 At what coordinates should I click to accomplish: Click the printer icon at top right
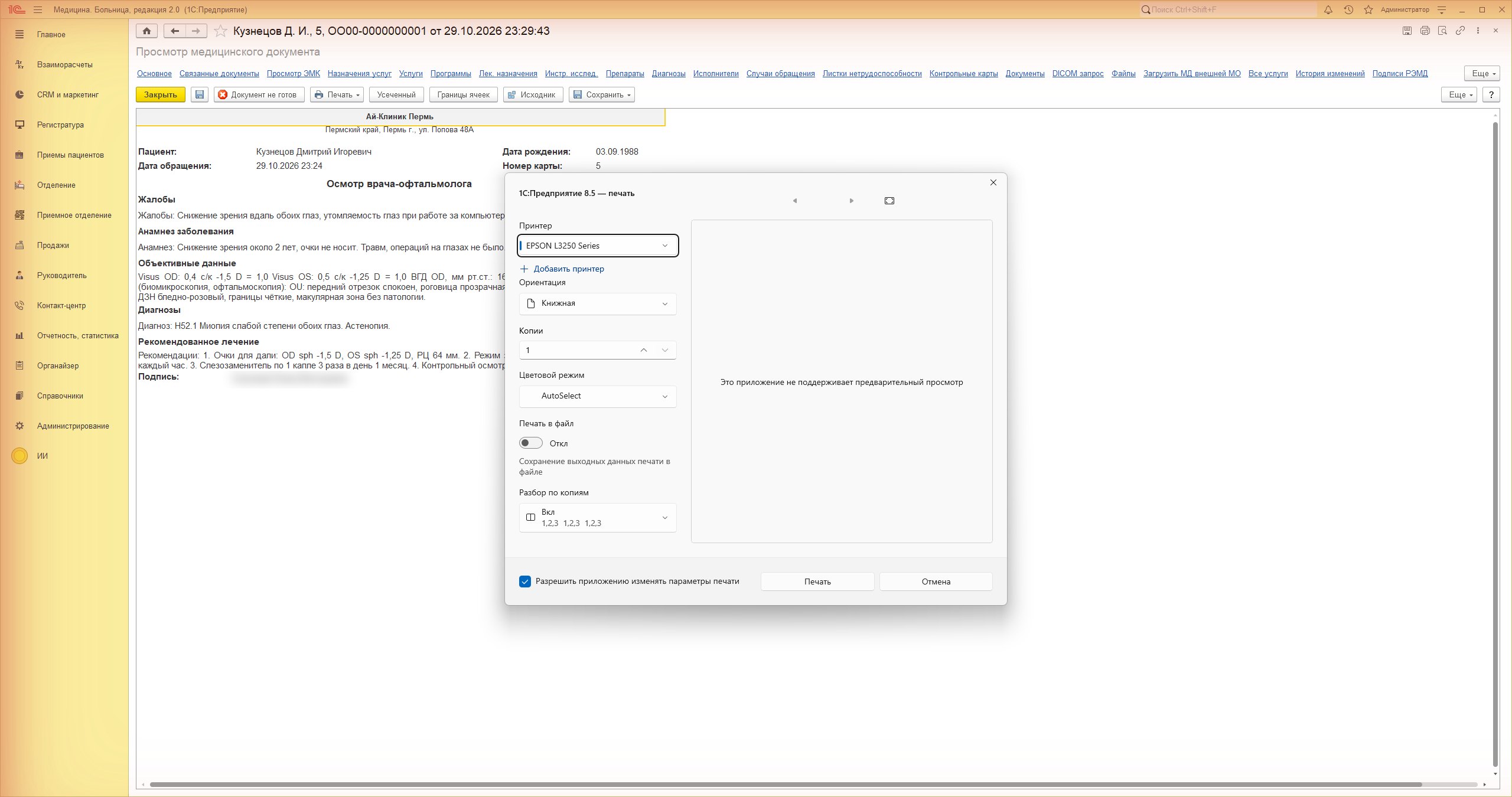[1425, 31]
